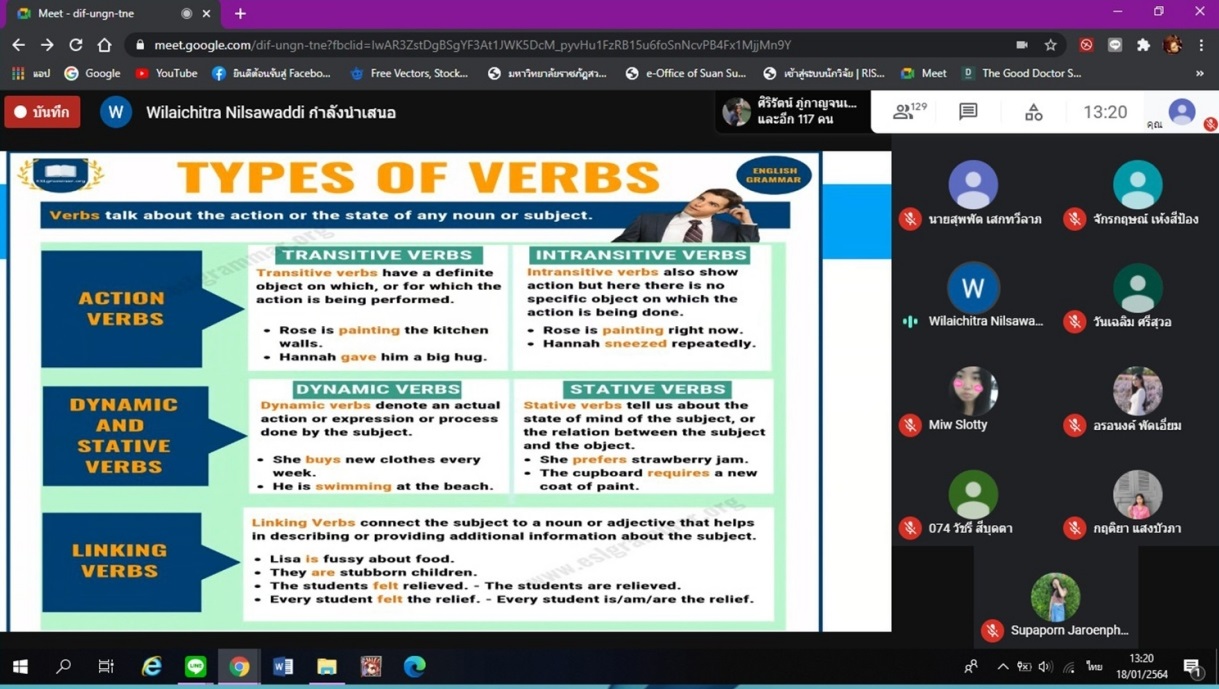Expand hidden system tray icons arrow

(x=1002, y=667)
